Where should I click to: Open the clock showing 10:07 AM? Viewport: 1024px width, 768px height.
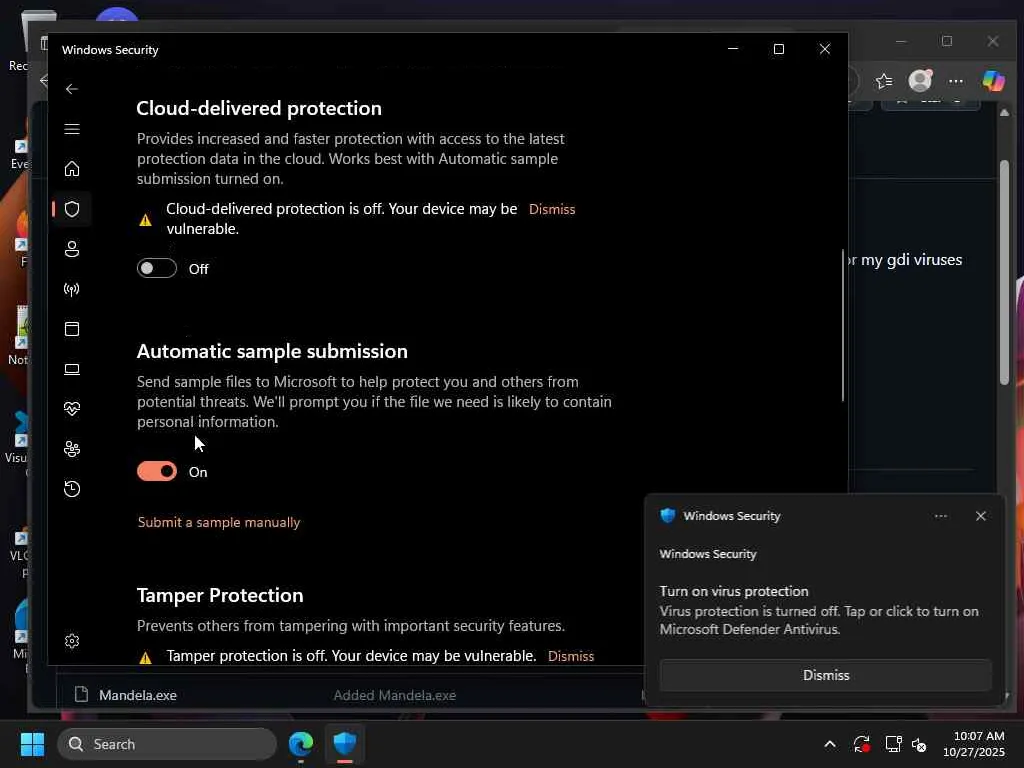tap(974, 744)
